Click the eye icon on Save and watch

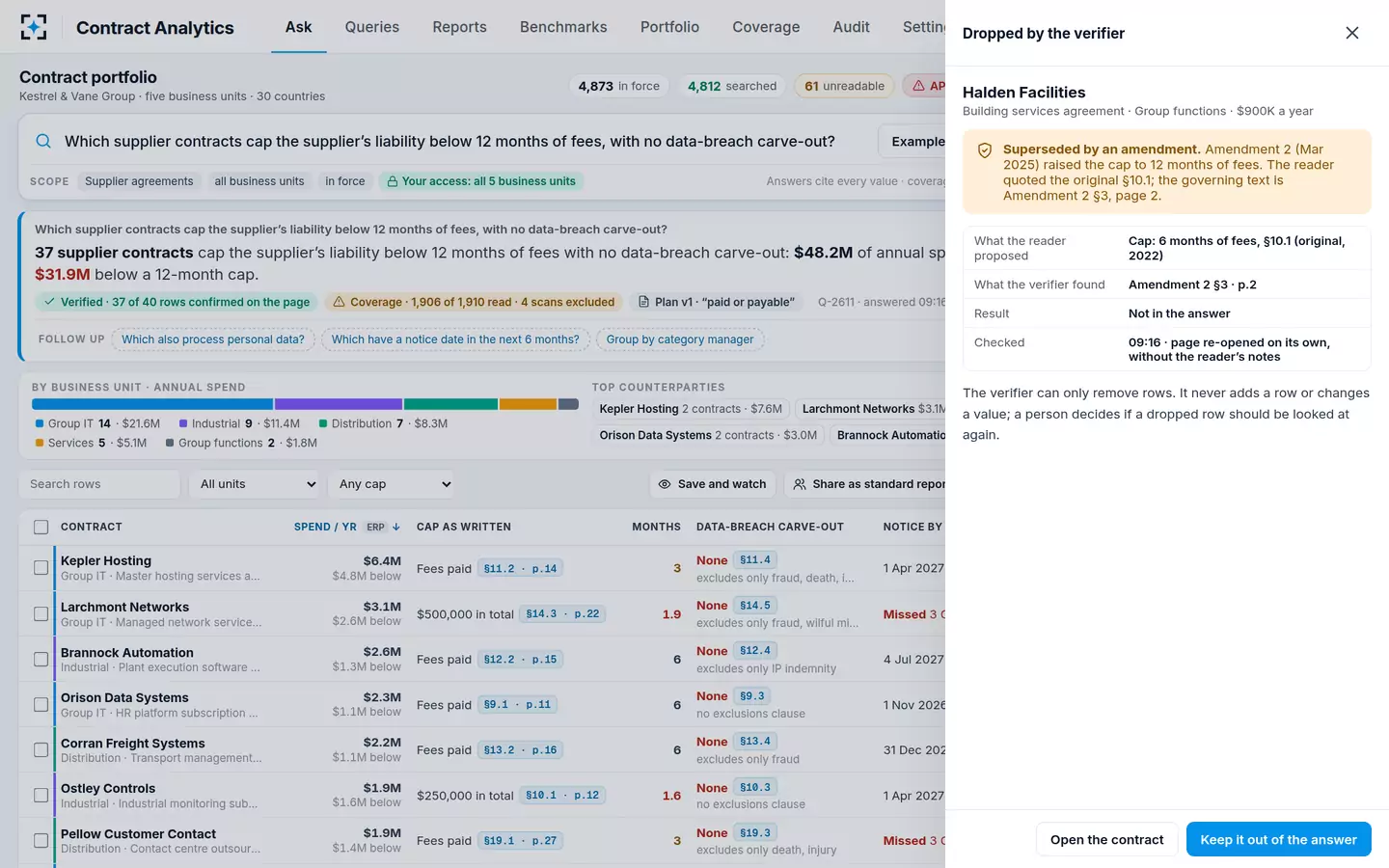(x=665, y=484)
